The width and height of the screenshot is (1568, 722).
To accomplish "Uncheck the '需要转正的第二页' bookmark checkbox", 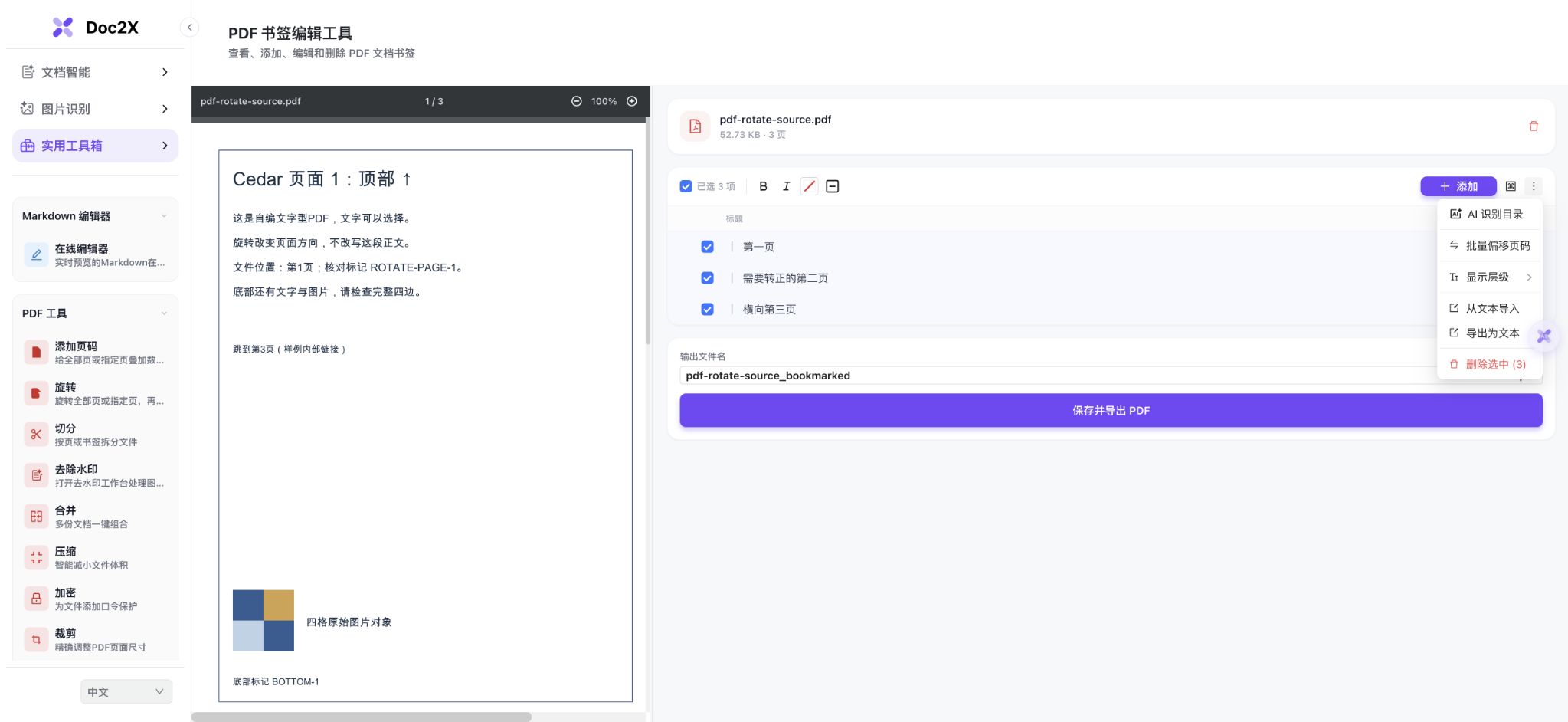I will point(707,278).
